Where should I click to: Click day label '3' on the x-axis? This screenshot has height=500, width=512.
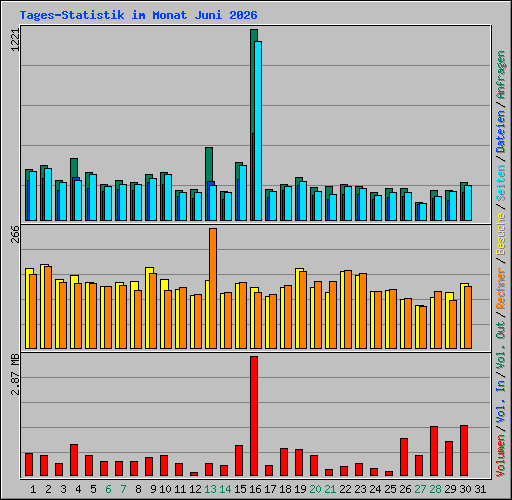coord(63,489)
